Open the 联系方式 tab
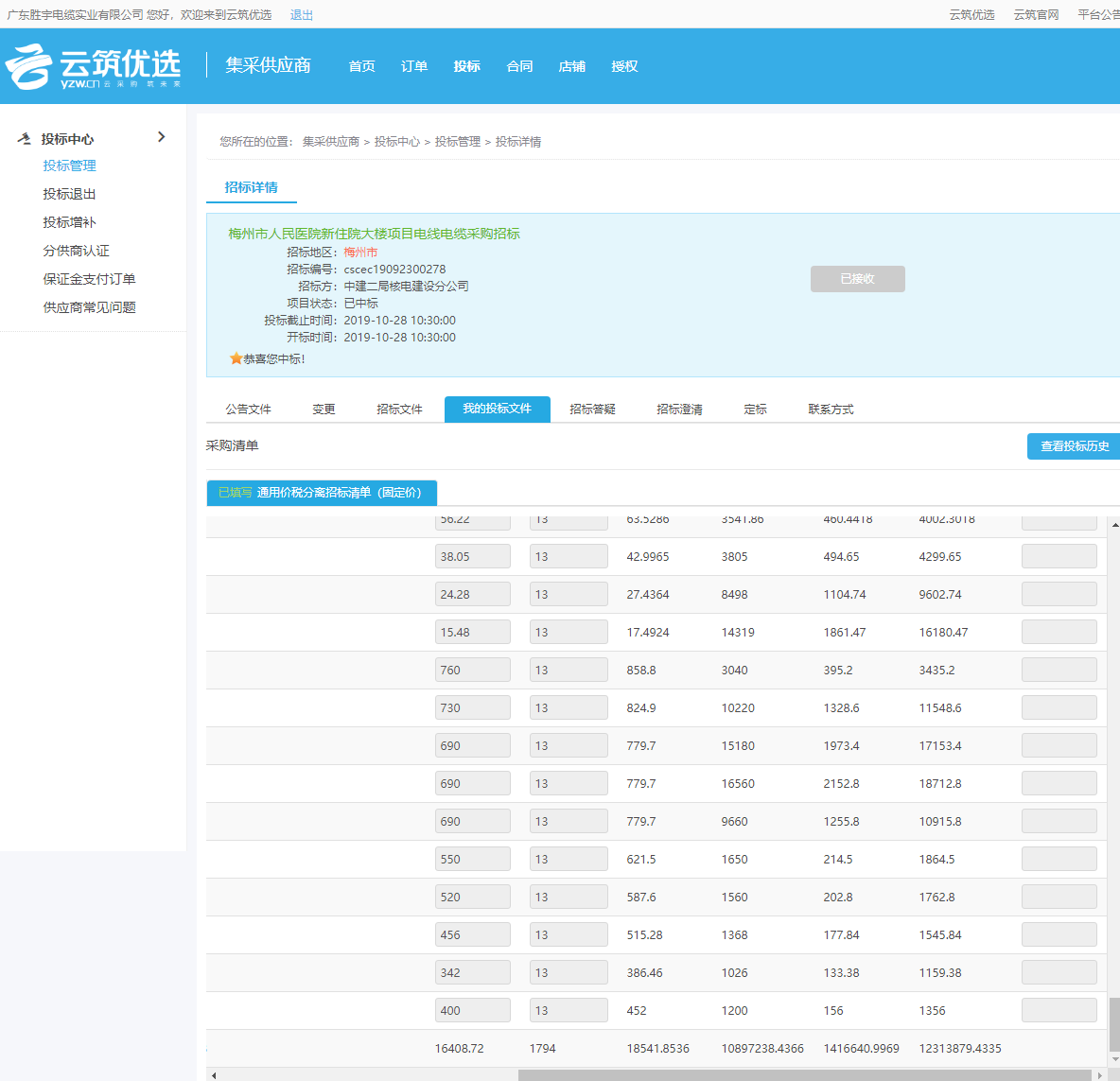Image resolution: width=1120 pixels, height=1081 pixels. coord(830,409)
